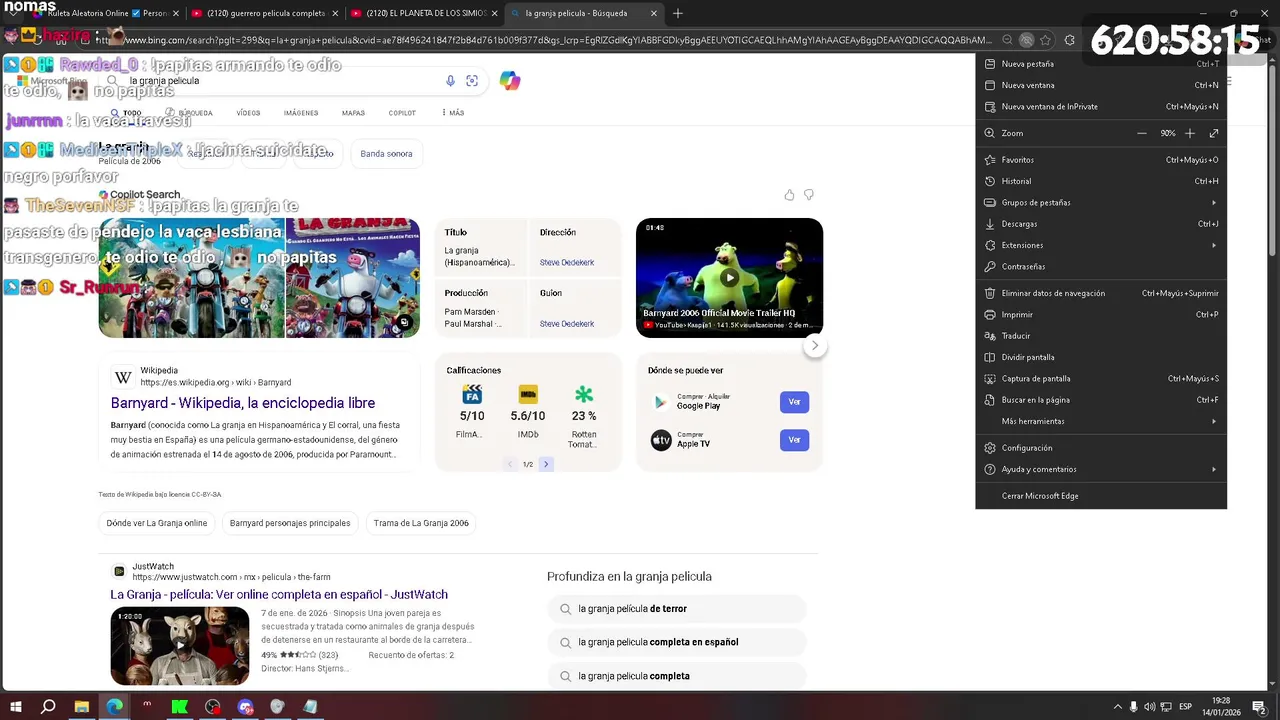Select Nueva pestaña menu entry
The image size is (1280, 720).
[x=1101, y=64]
